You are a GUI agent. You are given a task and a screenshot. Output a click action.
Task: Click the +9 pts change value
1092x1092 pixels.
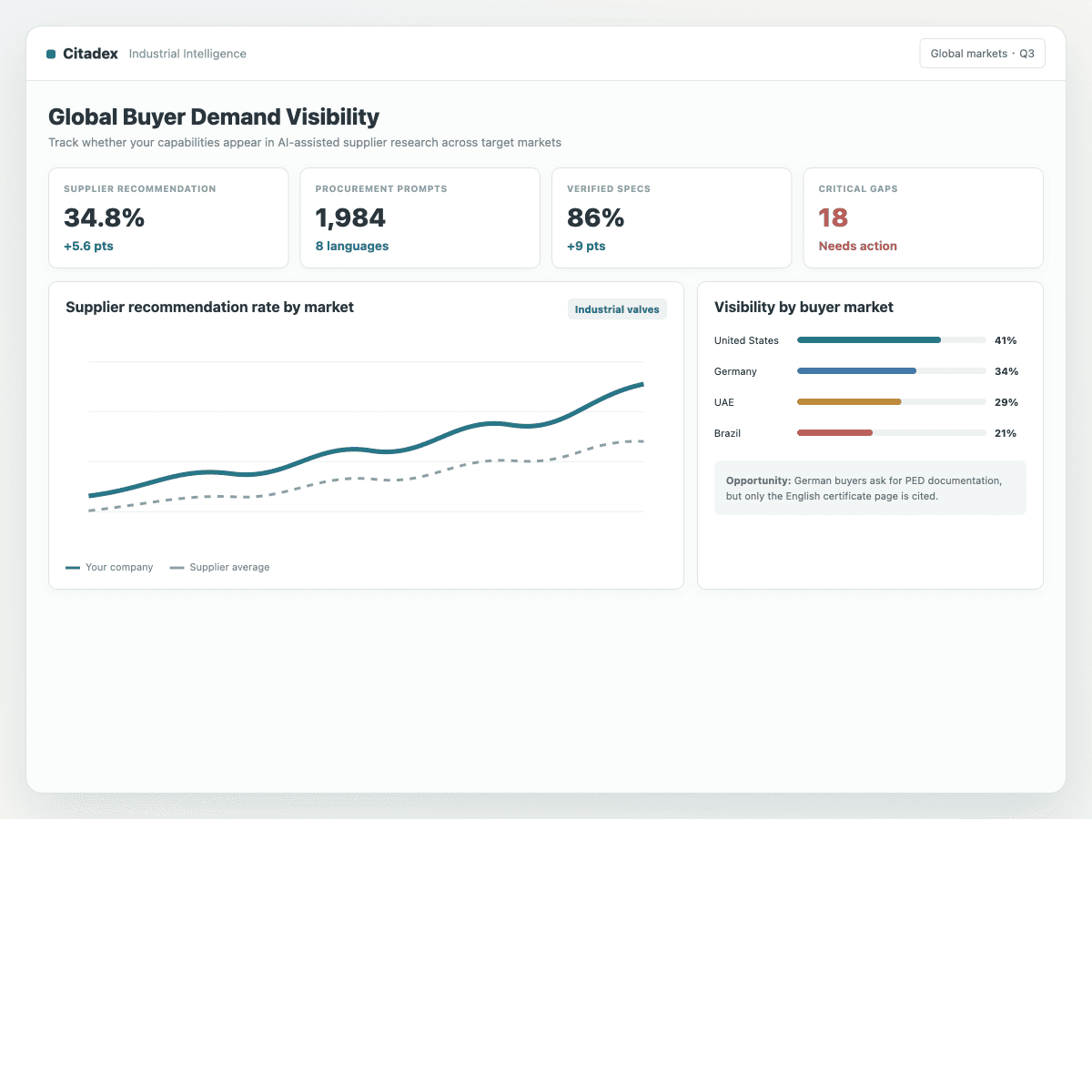[586, 246]
